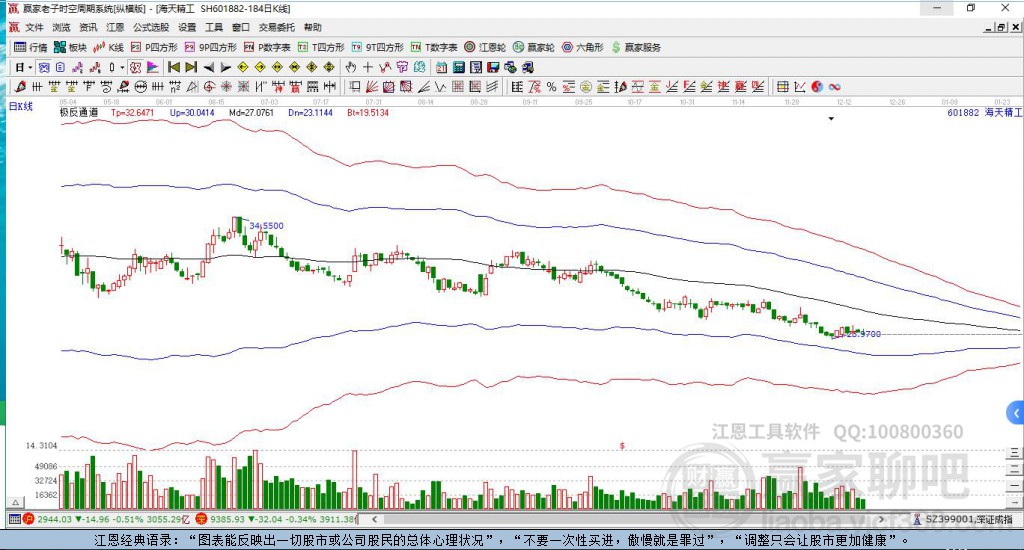Click the SZ399001 深证成指 status entry

[x=963, y=519]
